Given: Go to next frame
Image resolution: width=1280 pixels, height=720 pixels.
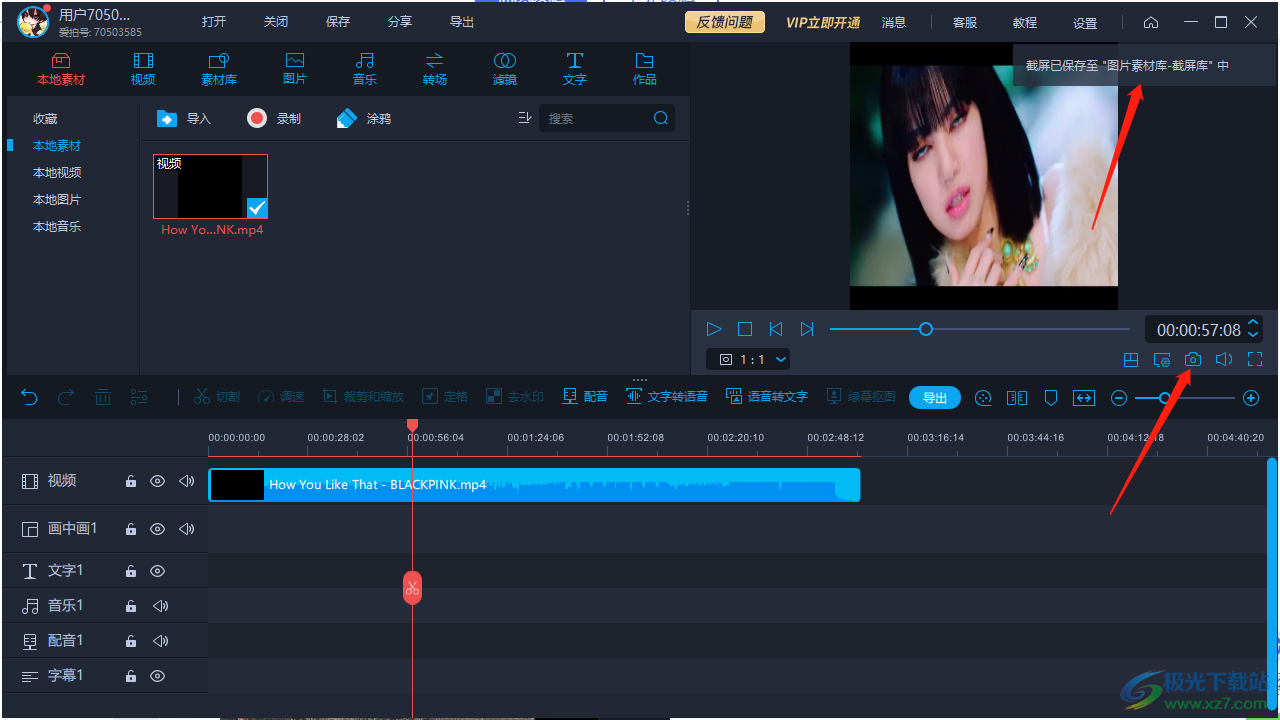Looking at the screenshot, I should (x=807, y=329).
